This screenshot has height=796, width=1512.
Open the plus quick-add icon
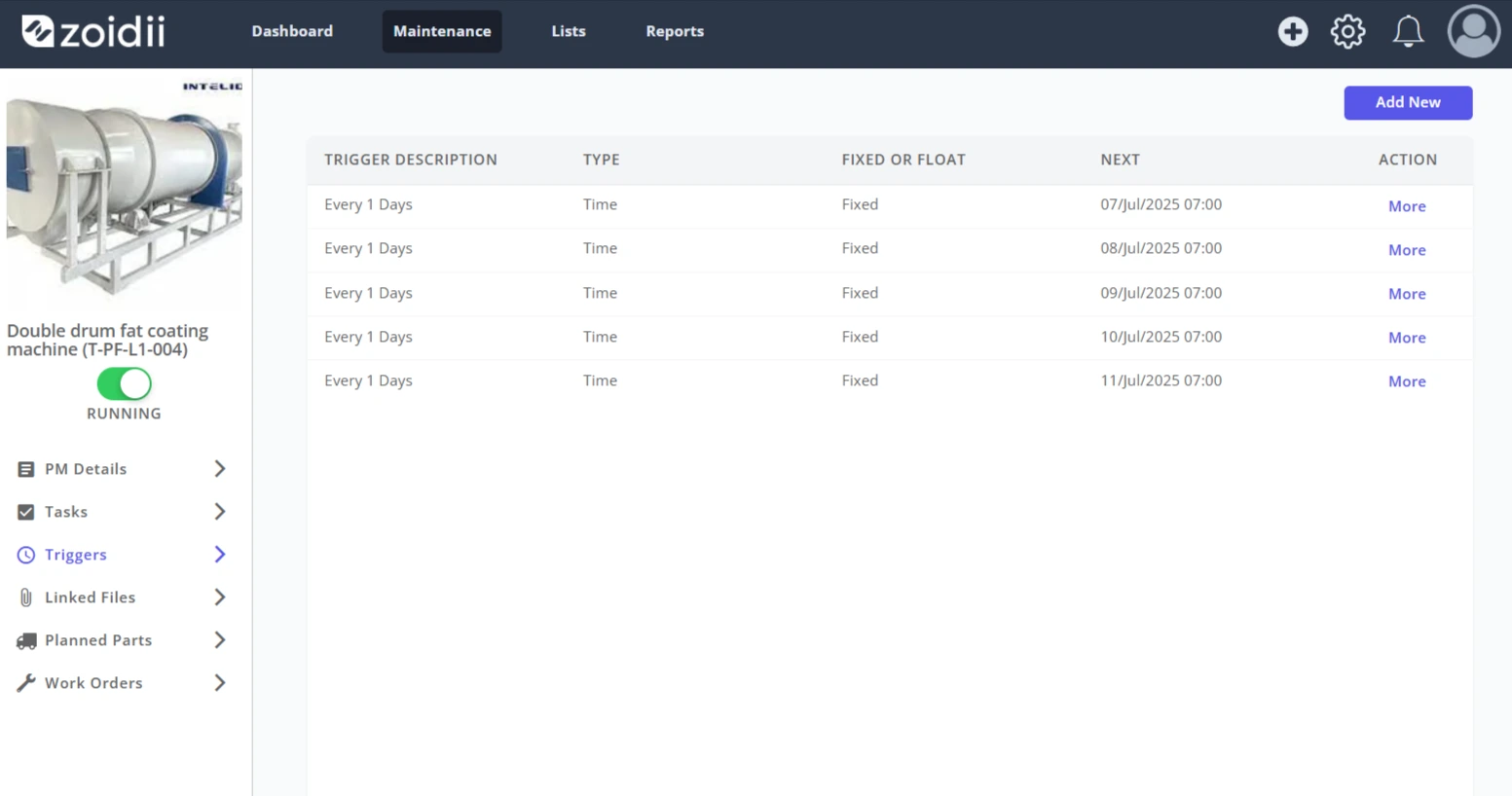tap(1293, 31)
